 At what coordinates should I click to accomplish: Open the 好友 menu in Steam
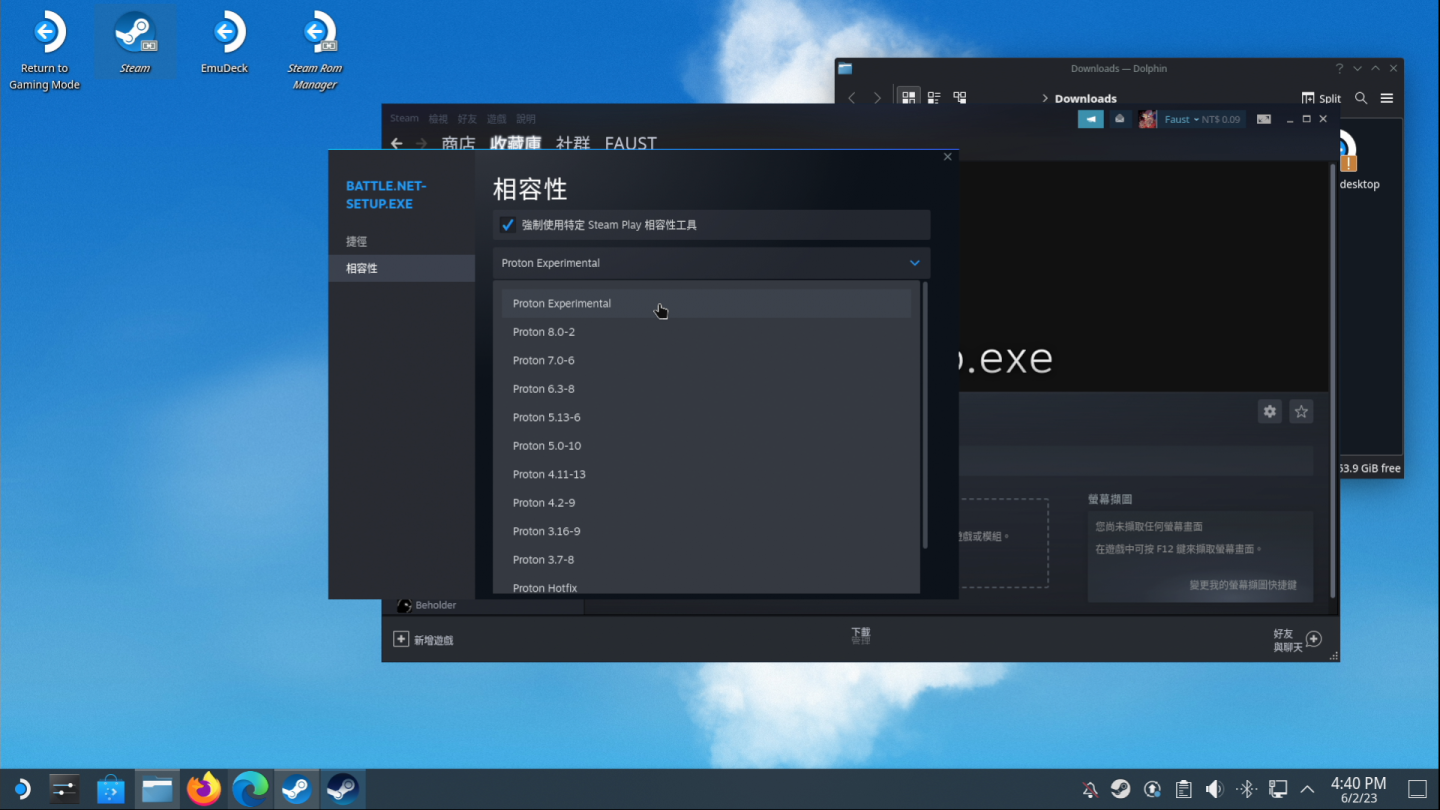468,118
